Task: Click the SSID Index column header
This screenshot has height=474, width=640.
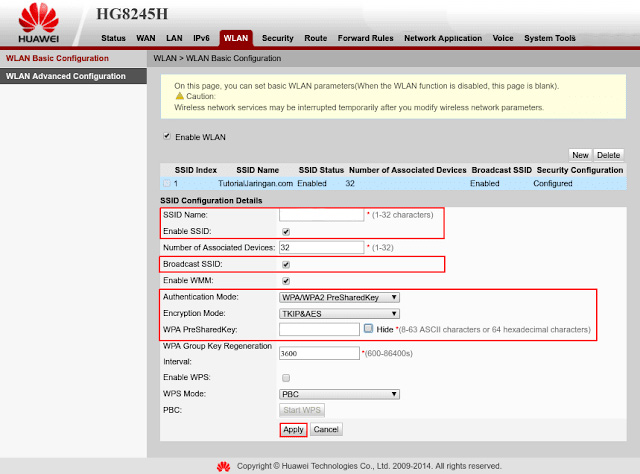Action: click(196, 170)
